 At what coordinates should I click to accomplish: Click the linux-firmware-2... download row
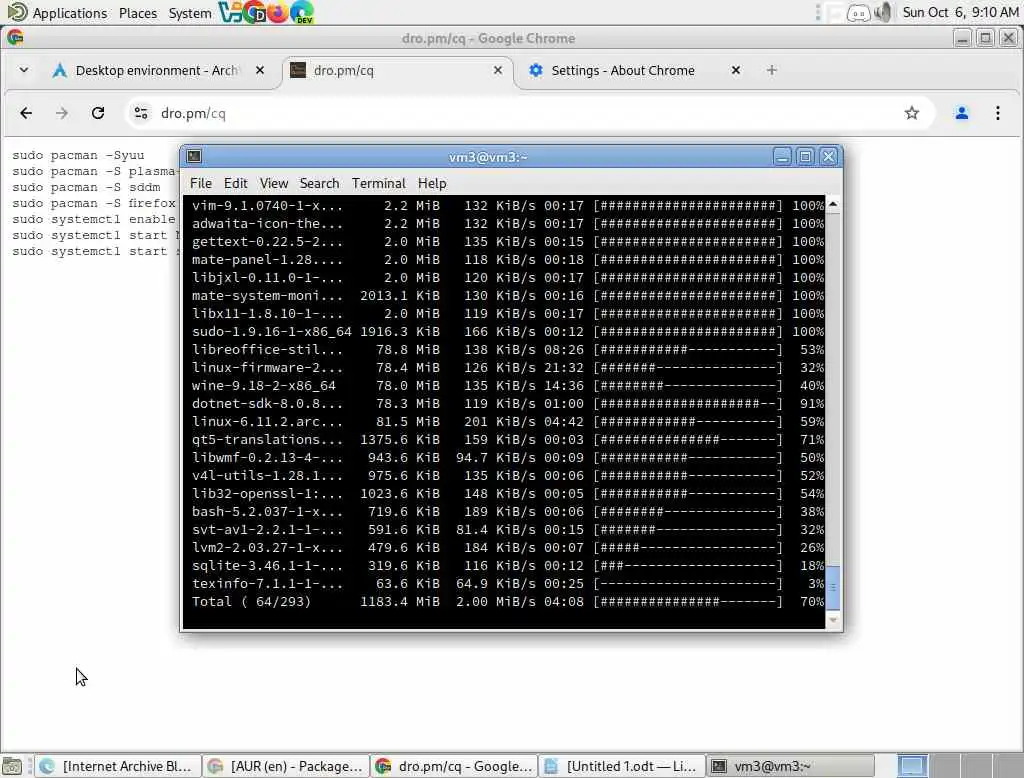point(507,368)
